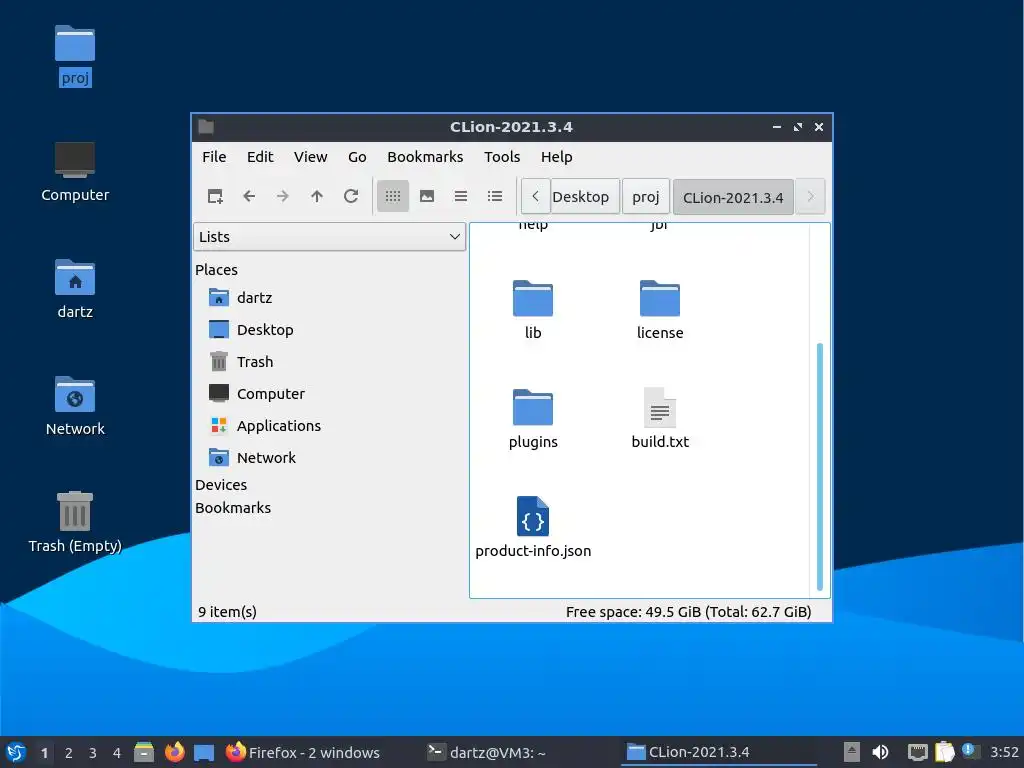Launch file manager from taskbar quick launch

[144, 752]
